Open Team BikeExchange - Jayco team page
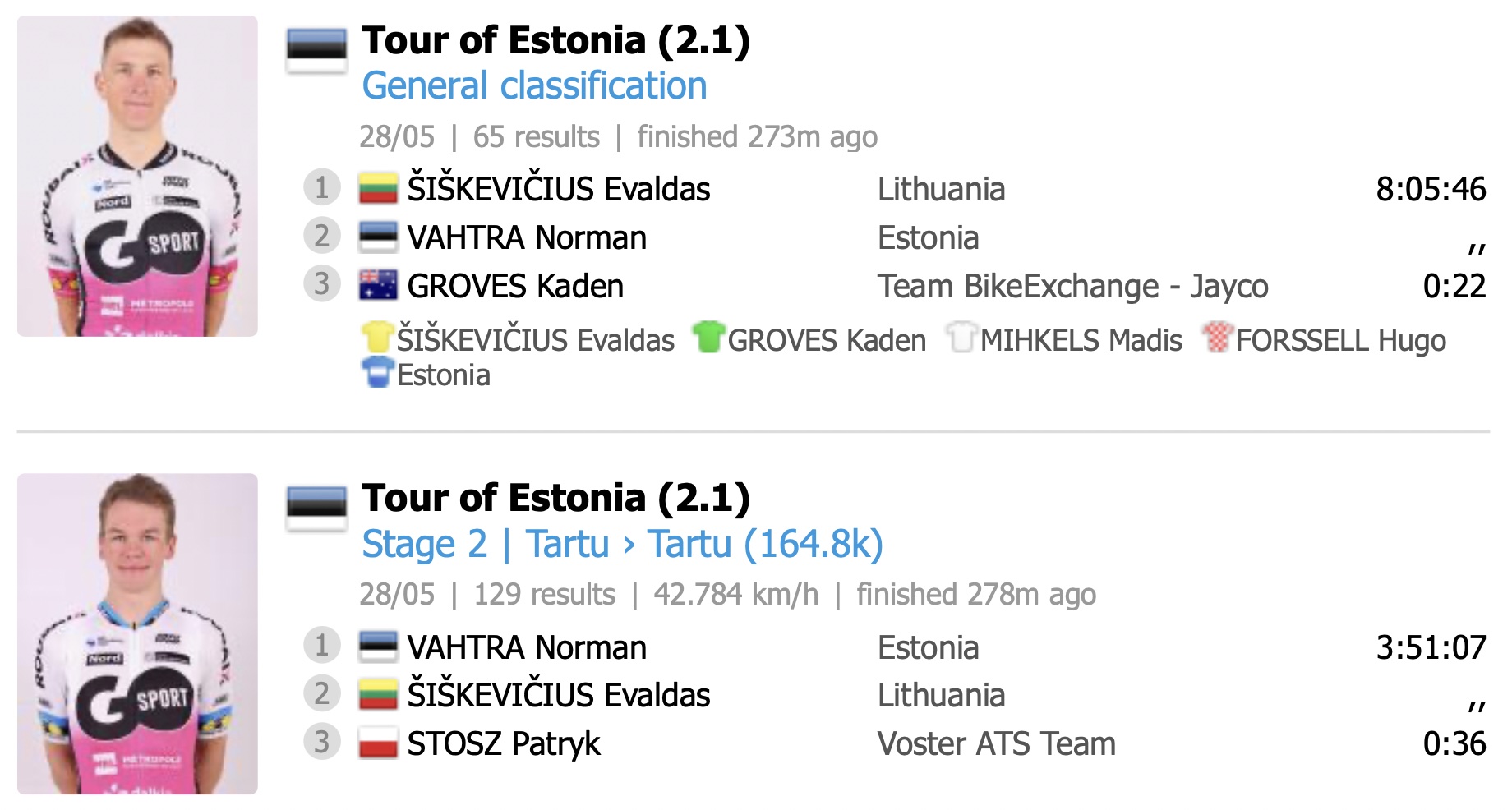The image size is (1512, 810). [x=1073, y=287]
